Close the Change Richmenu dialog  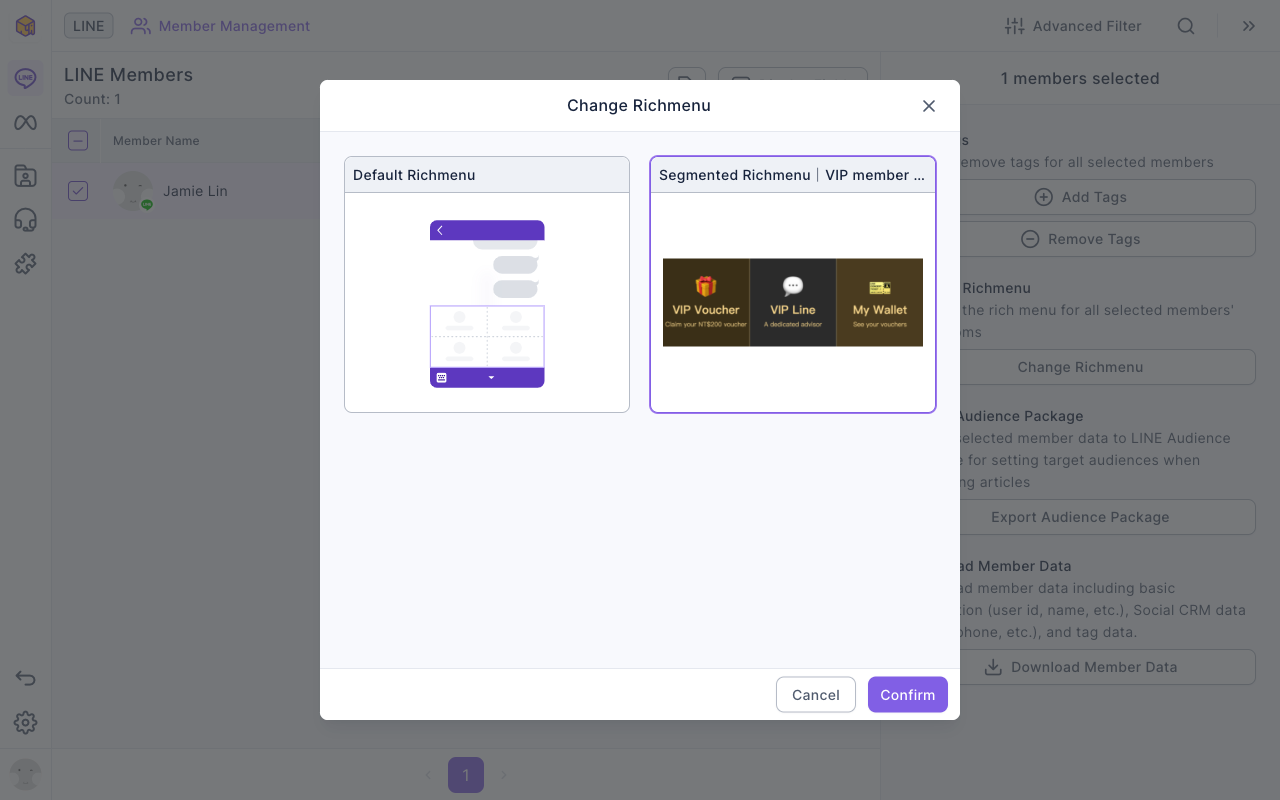pyautogui.click(x=929, y=106)
